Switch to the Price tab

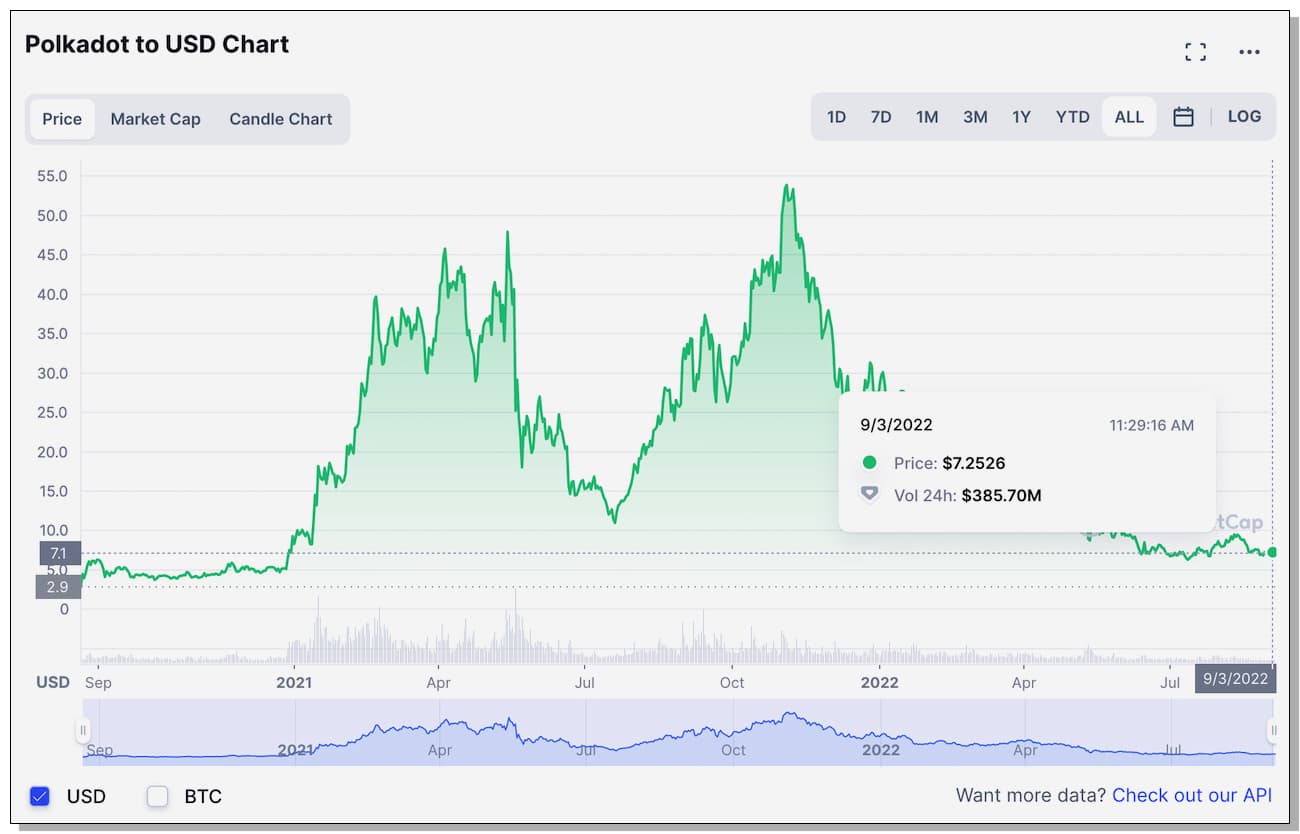pyautogui.click(x=62, y=119)
